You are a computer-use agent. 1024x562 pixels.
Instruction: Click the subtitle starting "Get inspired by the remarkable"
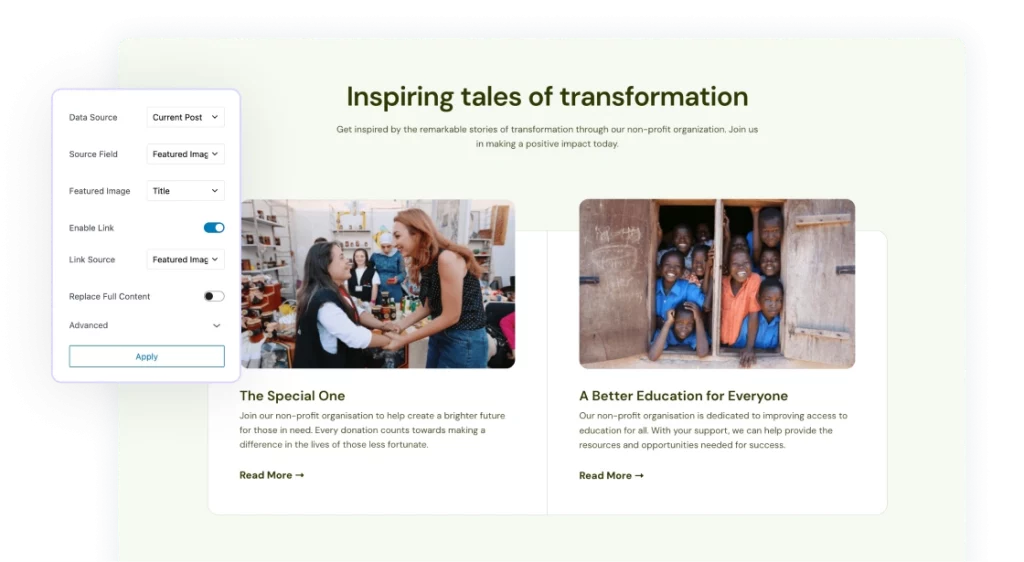coord(547,136)
